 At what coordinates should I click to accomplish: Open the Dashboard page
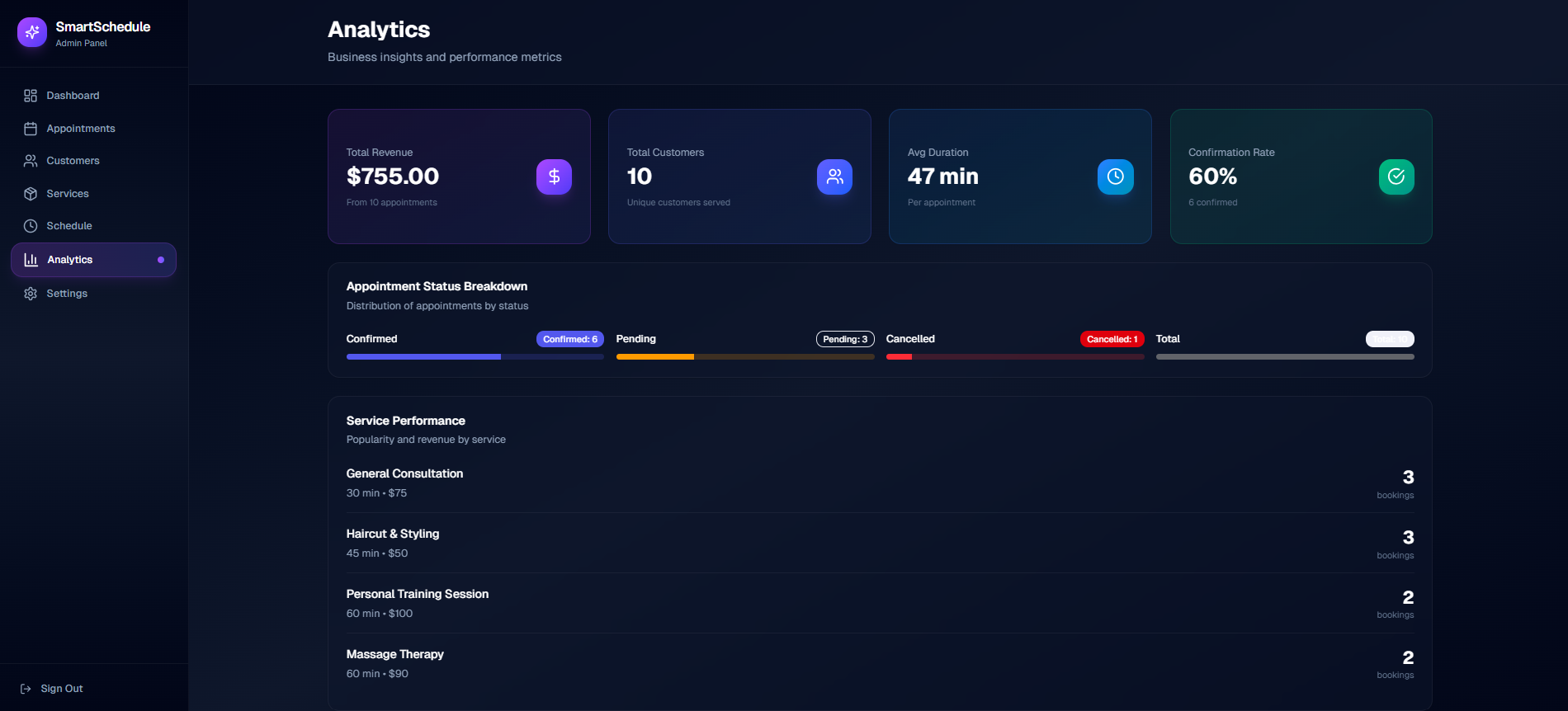coord(73,96)
